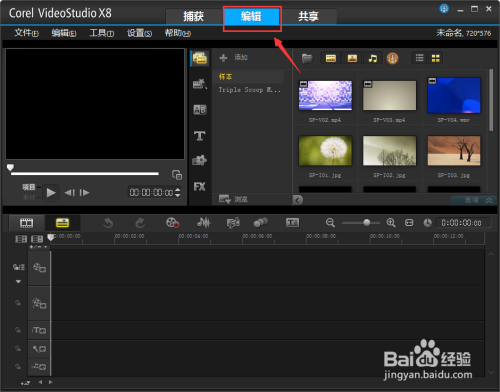
Task: Open the Record/Capture option on timeline toolbar
Action: pyautogui.click(x=172, y=223)
